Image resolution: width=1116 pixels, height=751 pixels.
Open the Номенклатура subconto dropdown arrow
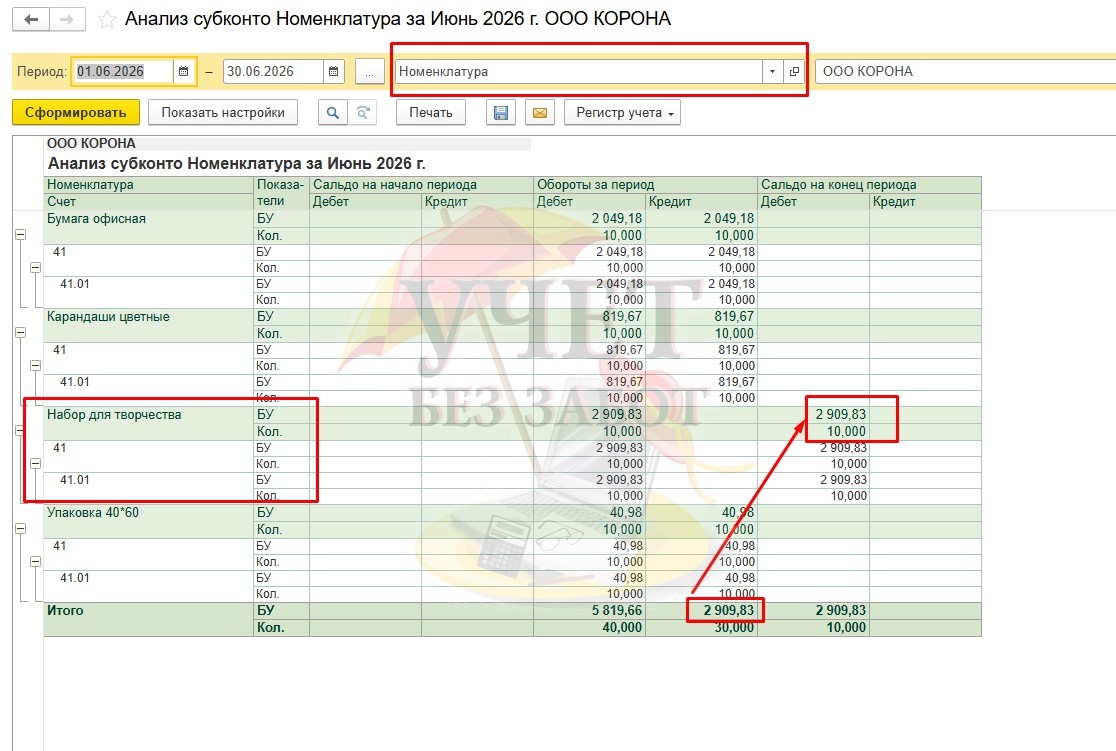[772, 71]
